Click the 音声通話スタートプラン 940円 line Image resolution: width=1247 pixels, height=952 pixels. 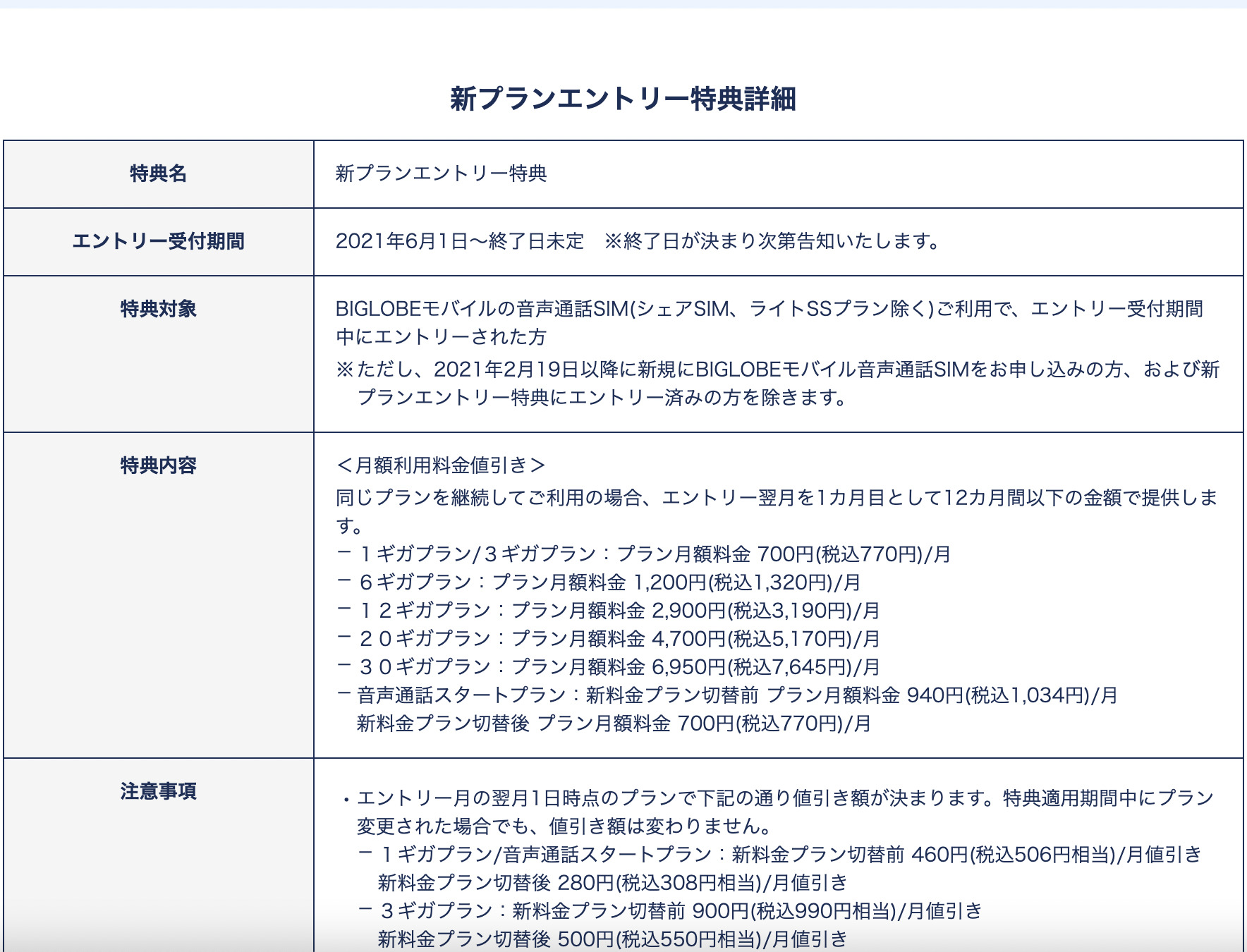coord(727,695)
